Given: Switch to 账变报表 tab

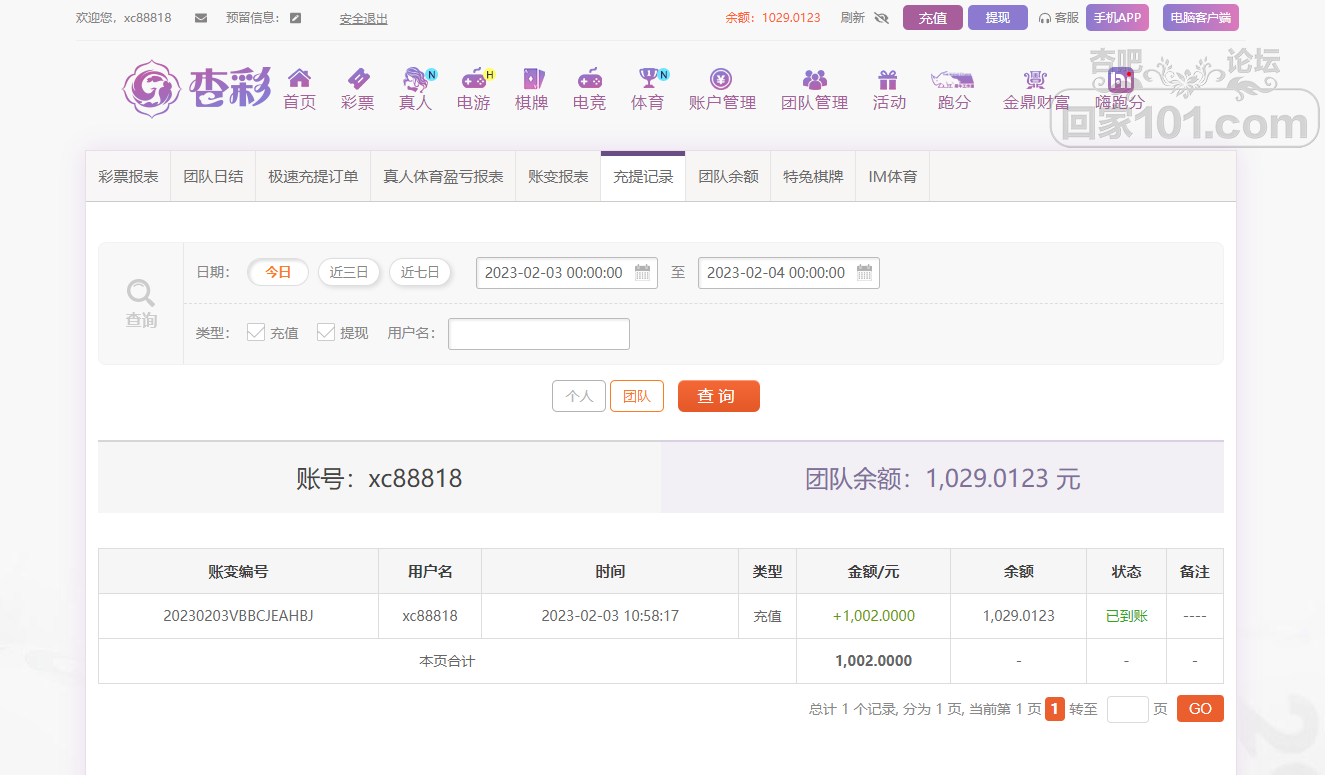Looking at the screenshot, I should pos(558,177).
